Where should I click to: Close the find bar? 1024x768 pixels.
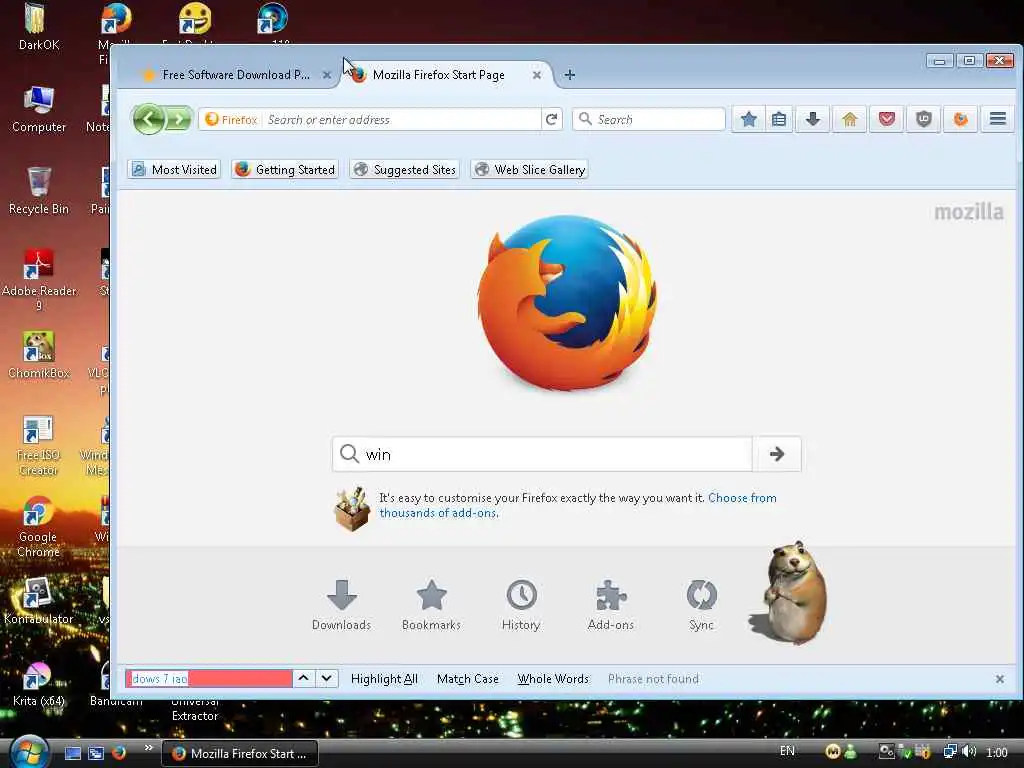click(x=1000, y=679)
